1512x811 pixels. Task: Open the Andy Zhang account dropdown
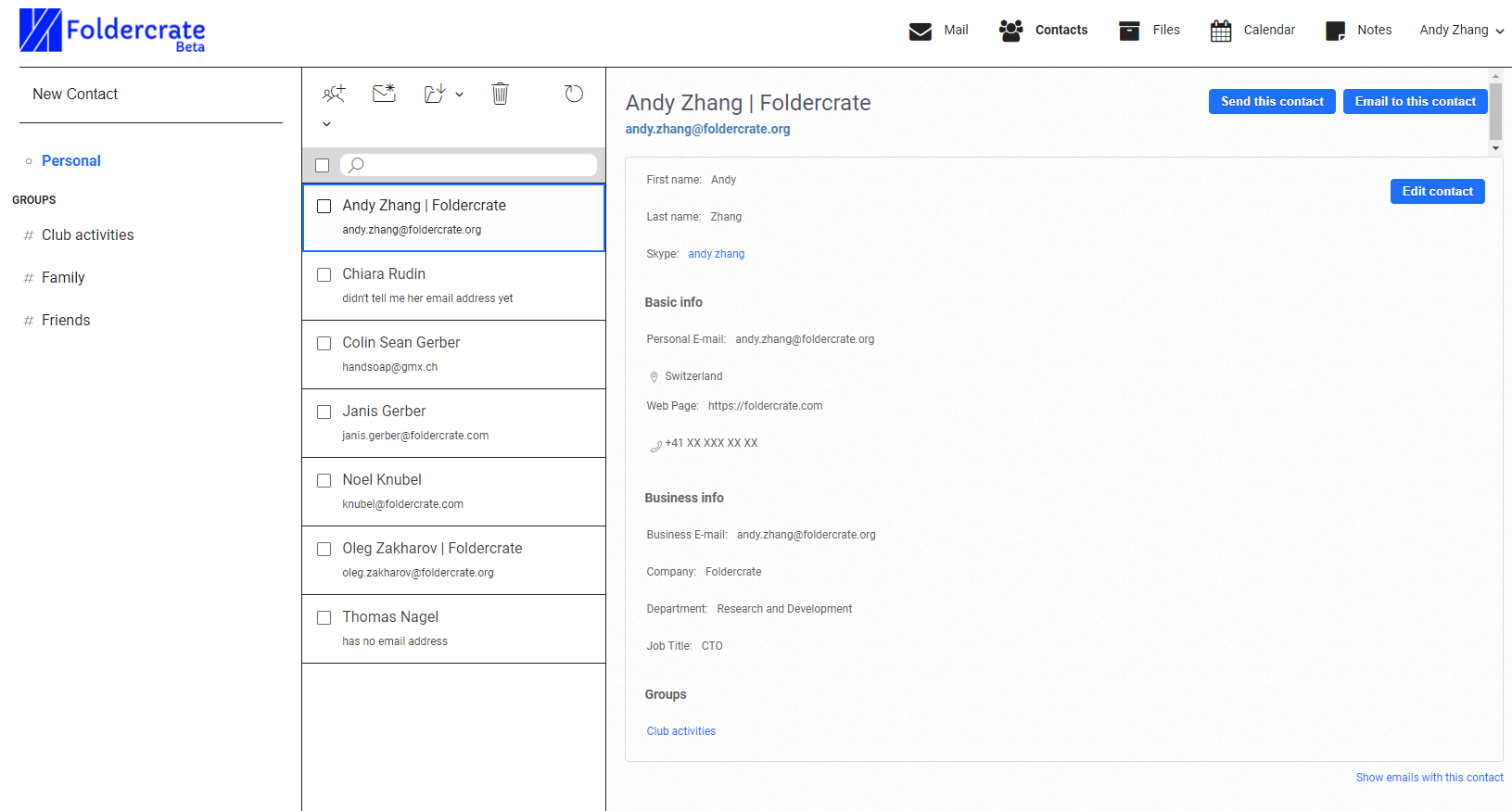[x=1462, y=30]
